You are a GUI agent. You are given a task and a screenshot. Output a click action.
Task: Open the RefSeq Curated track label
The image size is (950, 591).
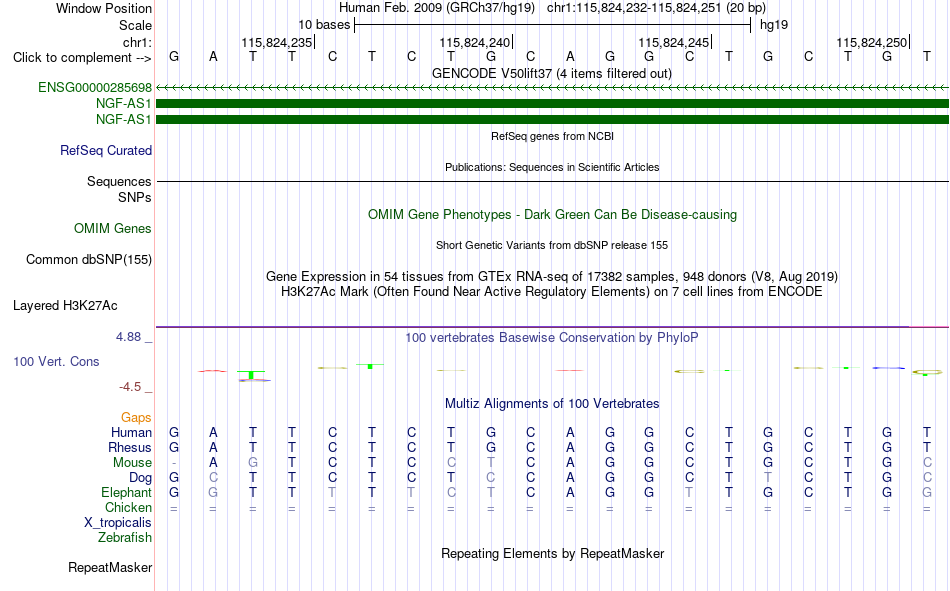tap(105, 150)
